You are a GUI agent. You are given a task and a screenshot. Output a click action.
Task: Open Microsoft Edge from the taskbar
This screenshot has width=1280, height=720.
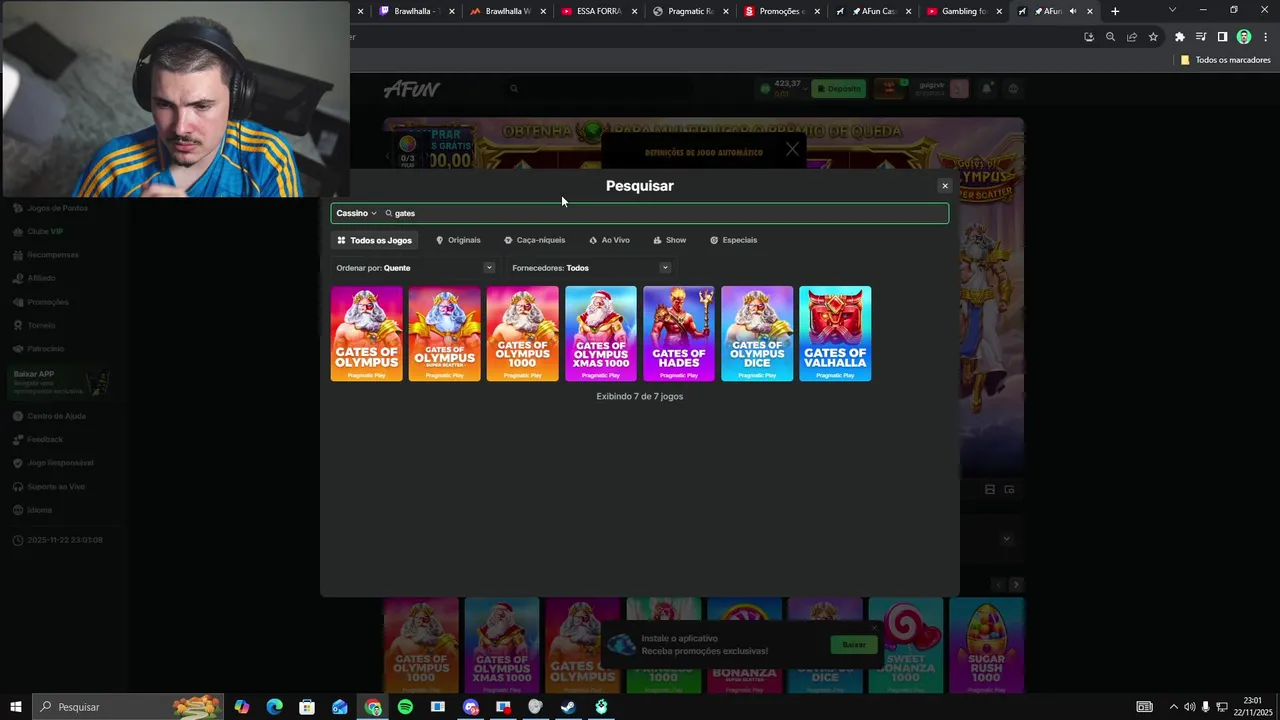274,707
